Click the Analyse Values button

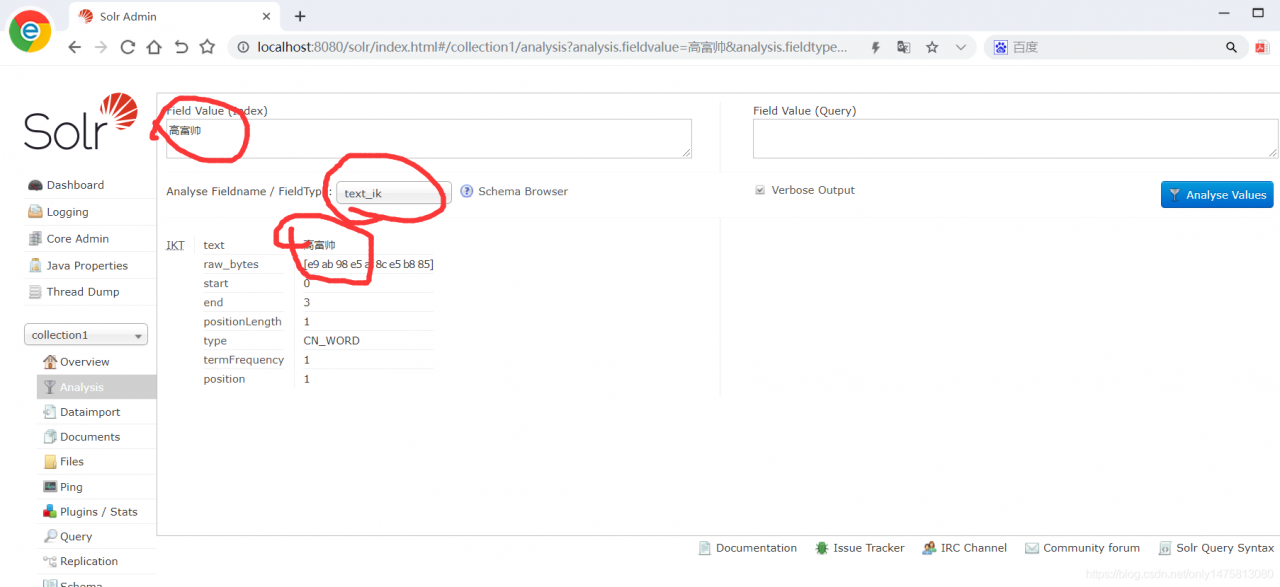(x=1217, y=195)
